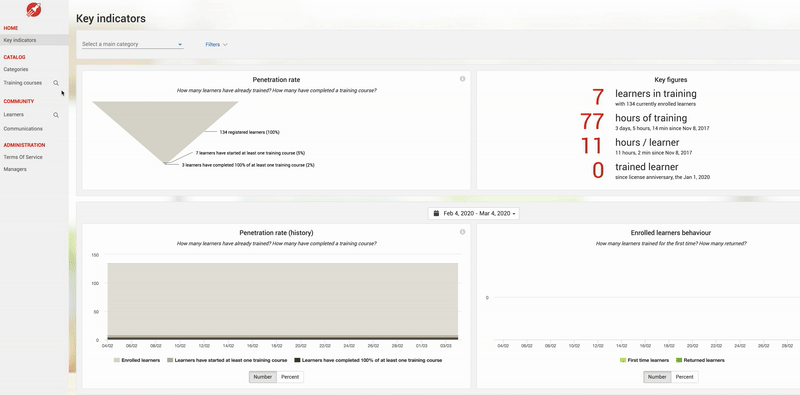Image resolution: width=800 pixels, height=395 pixels.
Task: Click the red number 77
Action: coord(592,121)
